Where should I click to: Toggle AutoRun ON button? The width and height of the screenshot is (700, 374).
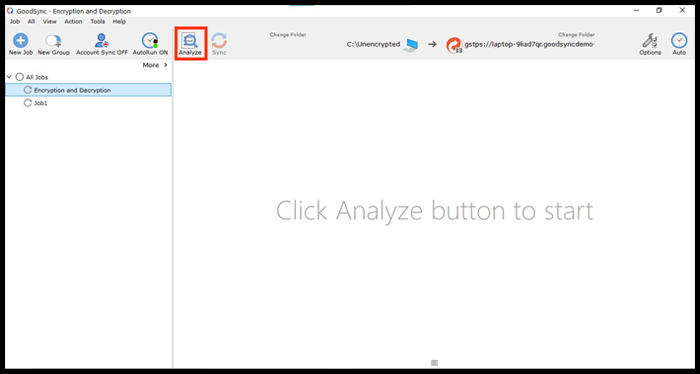pyautogui.click(x=150, y=44)
